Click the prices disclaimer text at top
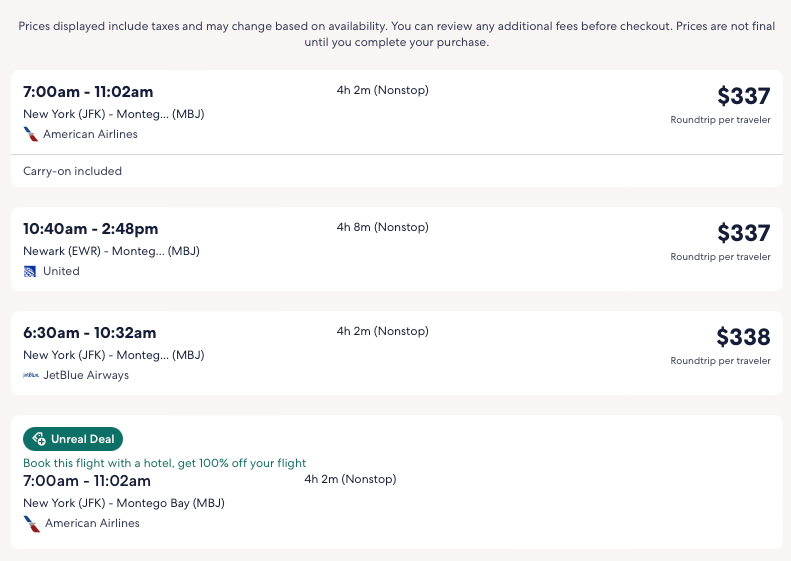This screenshot has width=791, height=561. 396,34
